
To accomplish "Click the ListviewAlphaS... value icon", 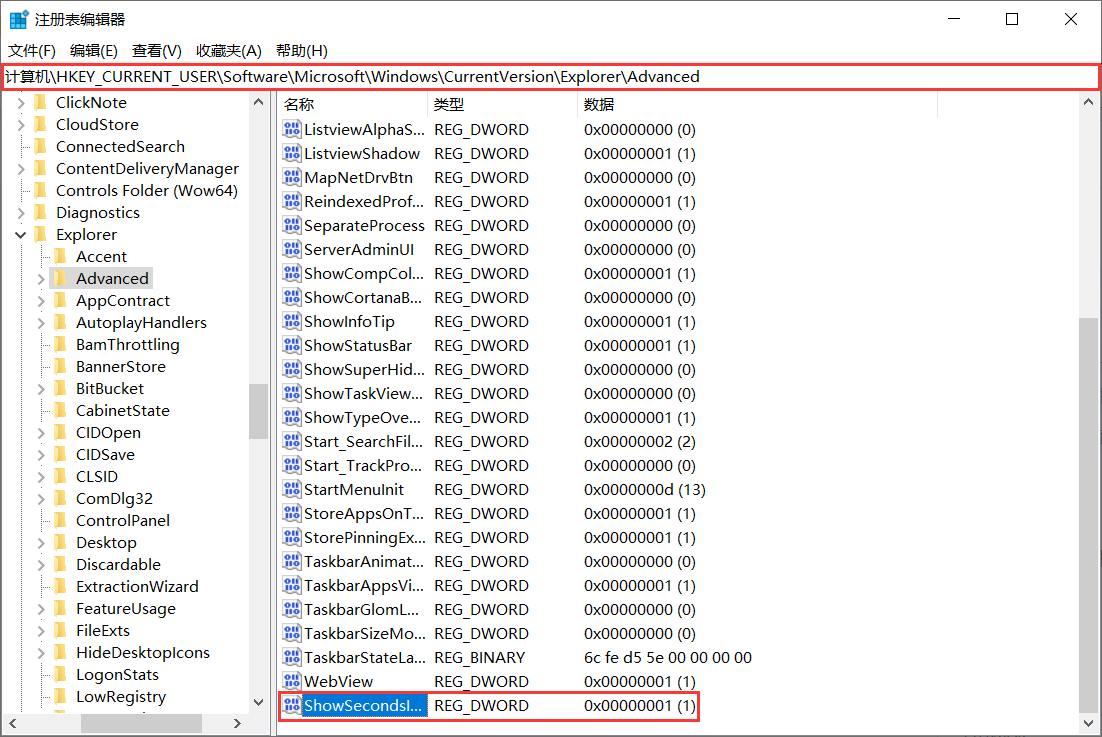I will (x=292, y=129).
